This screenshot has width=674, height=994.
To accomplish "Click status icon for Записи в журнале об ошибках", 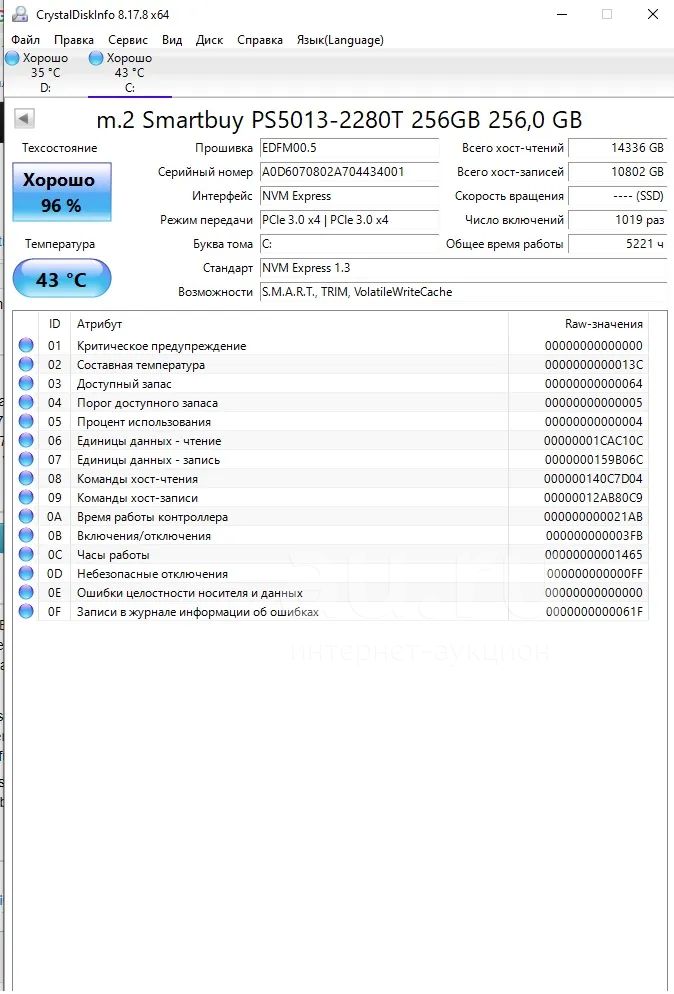I will tap(26, 612).
